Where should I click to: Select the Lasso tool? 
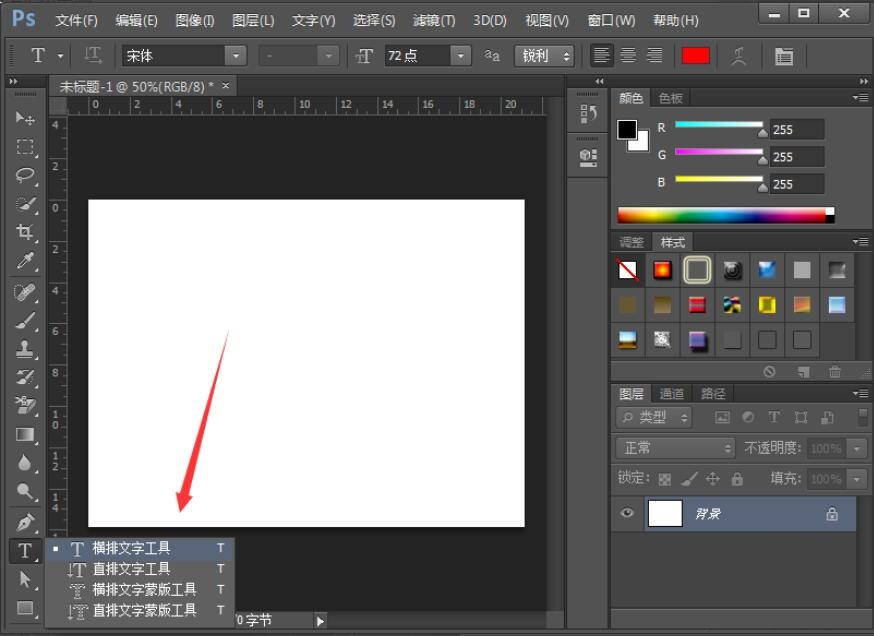(25, 175)
